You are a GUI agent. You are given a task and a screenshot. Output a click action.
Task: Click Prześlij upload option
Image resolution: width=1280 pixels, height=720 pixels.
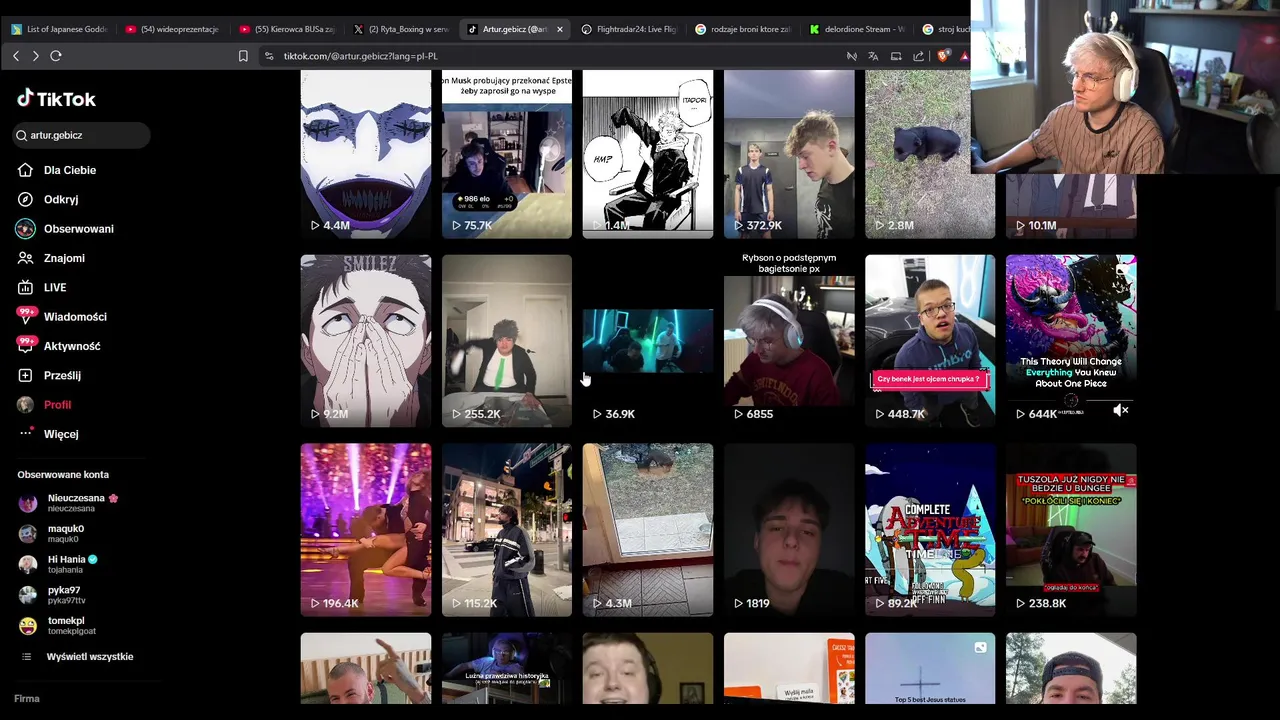(62, 375)
